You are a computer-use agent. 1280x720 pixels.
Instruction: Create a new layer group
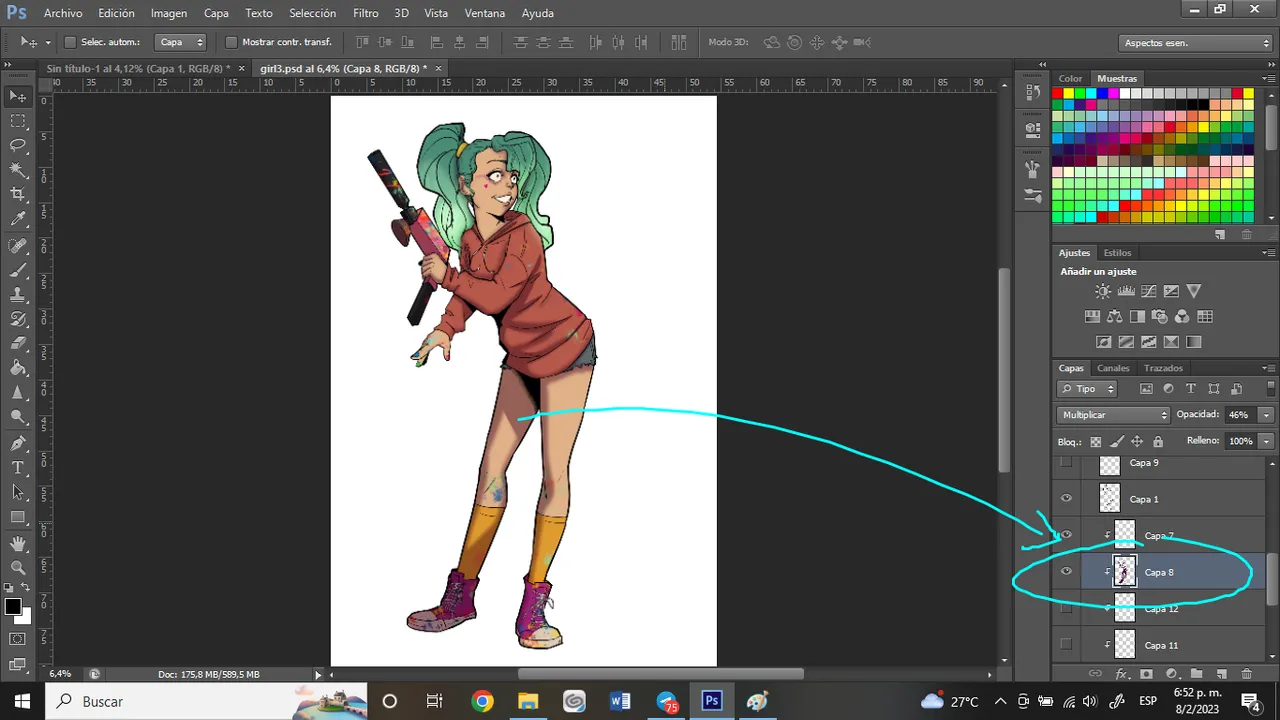[x=1196, y=675]
